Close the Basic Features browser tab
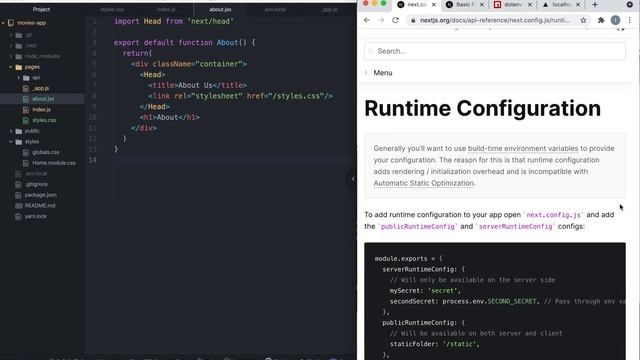The height and width of the screenshot is (360, 640). tap(482, 4)
